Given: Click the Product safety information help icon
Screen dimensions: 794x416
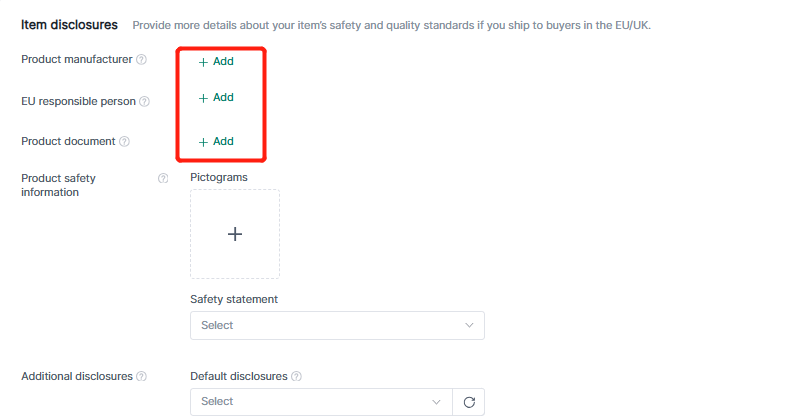Looking at the screenshot, I should (x=163, y=178).
